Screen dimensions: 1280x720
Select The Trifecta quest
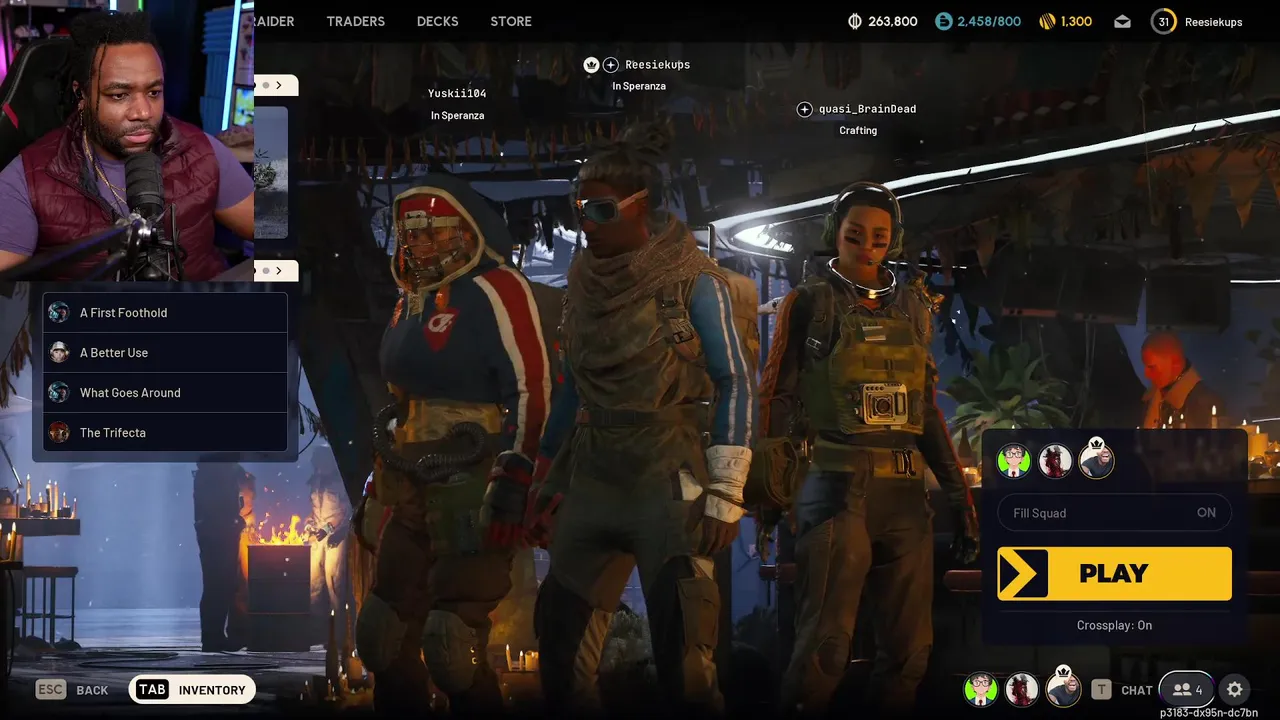166,432
